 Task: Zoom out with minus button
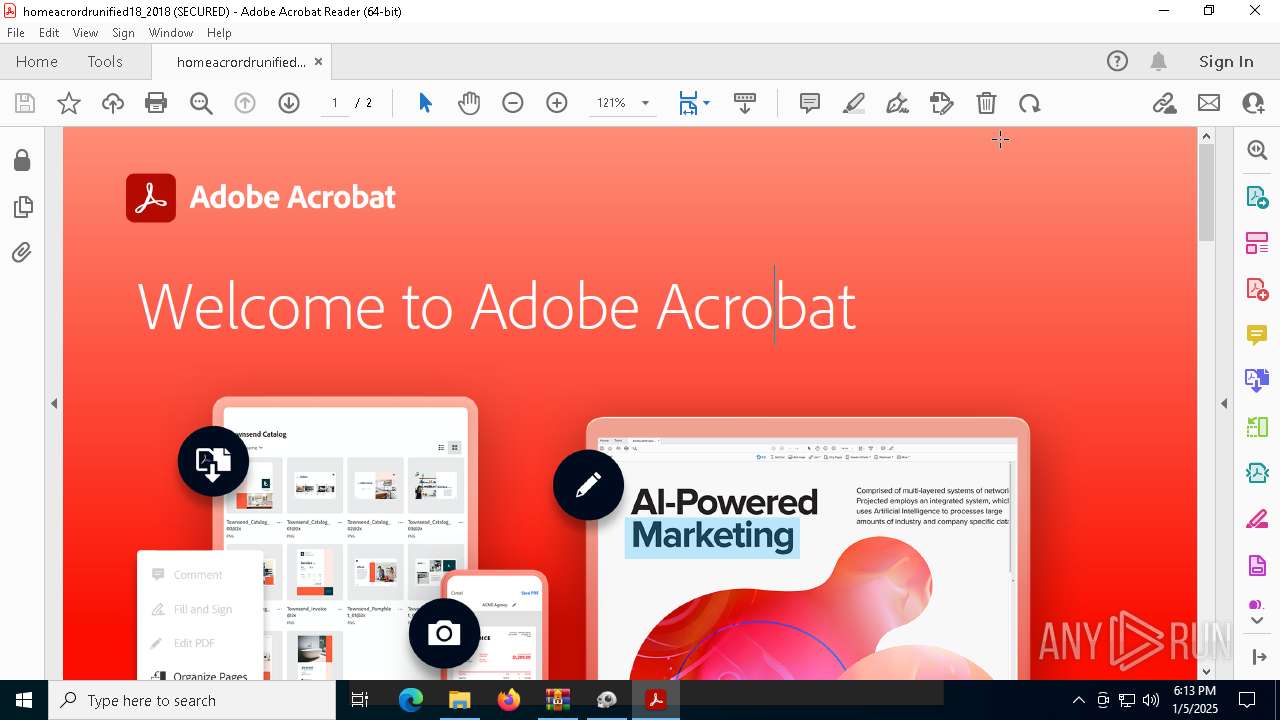pyautogui.click(x=513, y=103)
